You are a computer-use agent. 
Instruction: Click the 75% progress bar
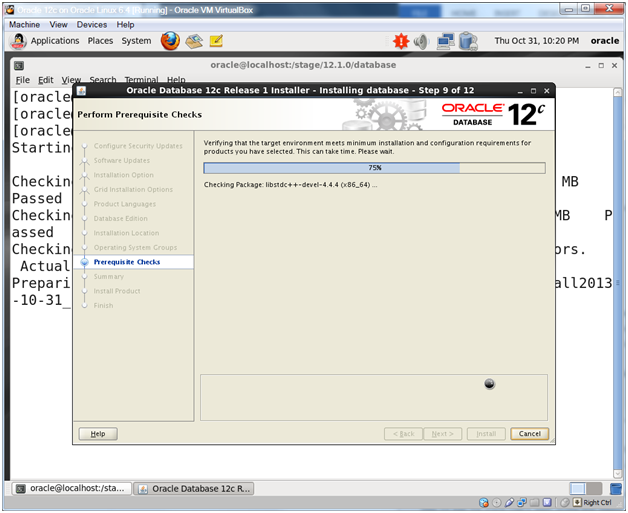(x=374, y=168)
